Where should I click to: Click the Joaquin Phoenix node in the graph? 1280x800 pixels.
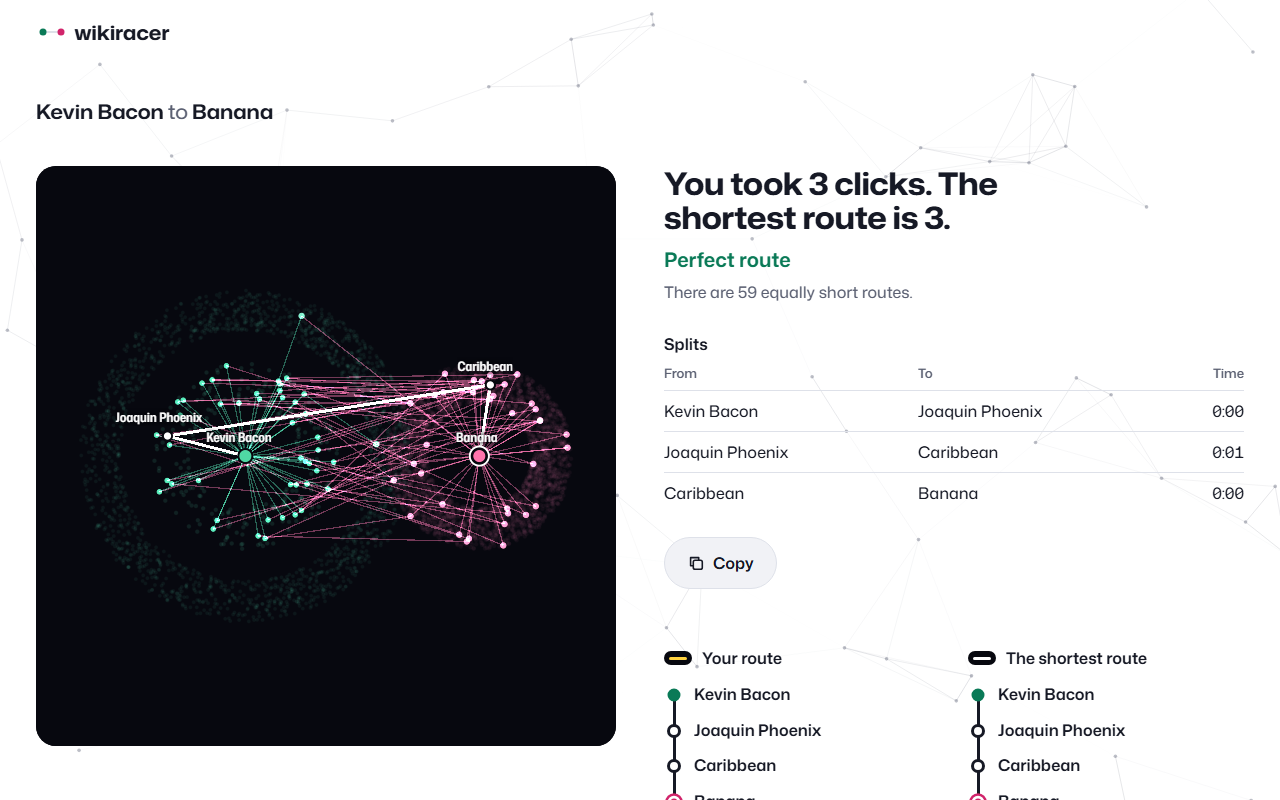click(168, 436)
